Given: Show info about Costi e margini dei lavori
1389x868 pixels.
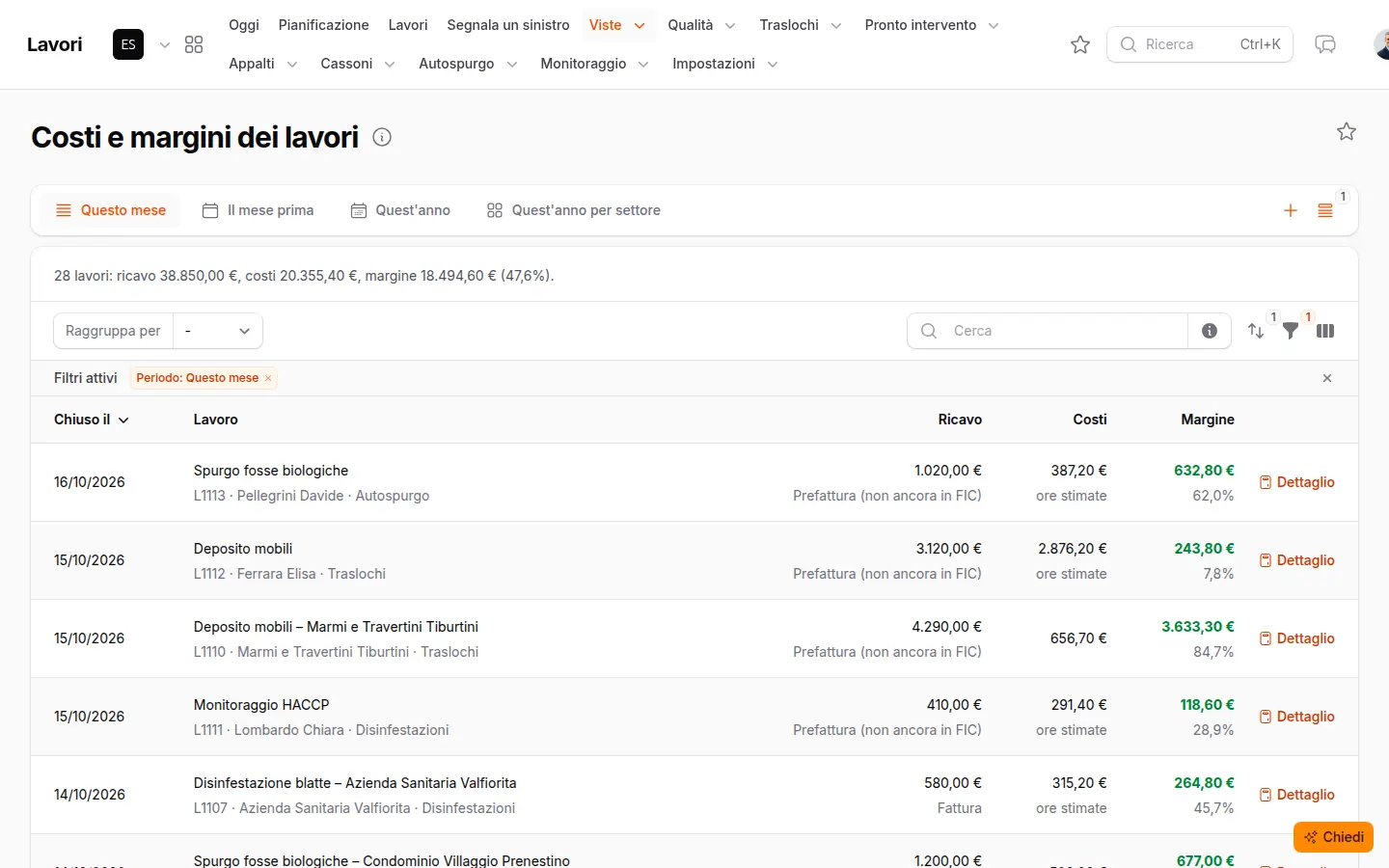Looking at the screenshot, I should [382, 137].
